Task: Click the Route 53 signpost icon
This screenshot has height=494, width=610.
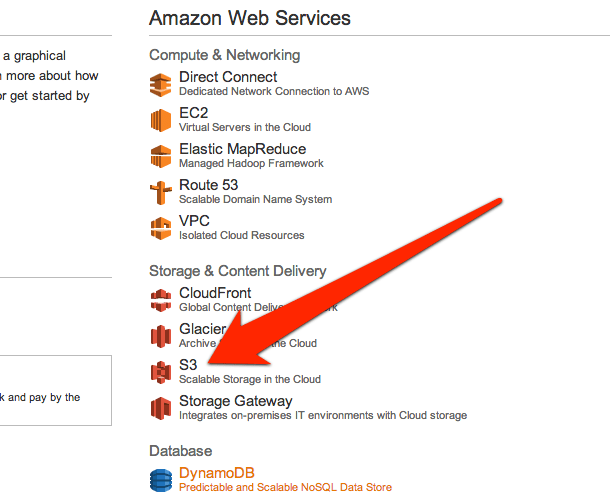Action: tap(161, 193)
